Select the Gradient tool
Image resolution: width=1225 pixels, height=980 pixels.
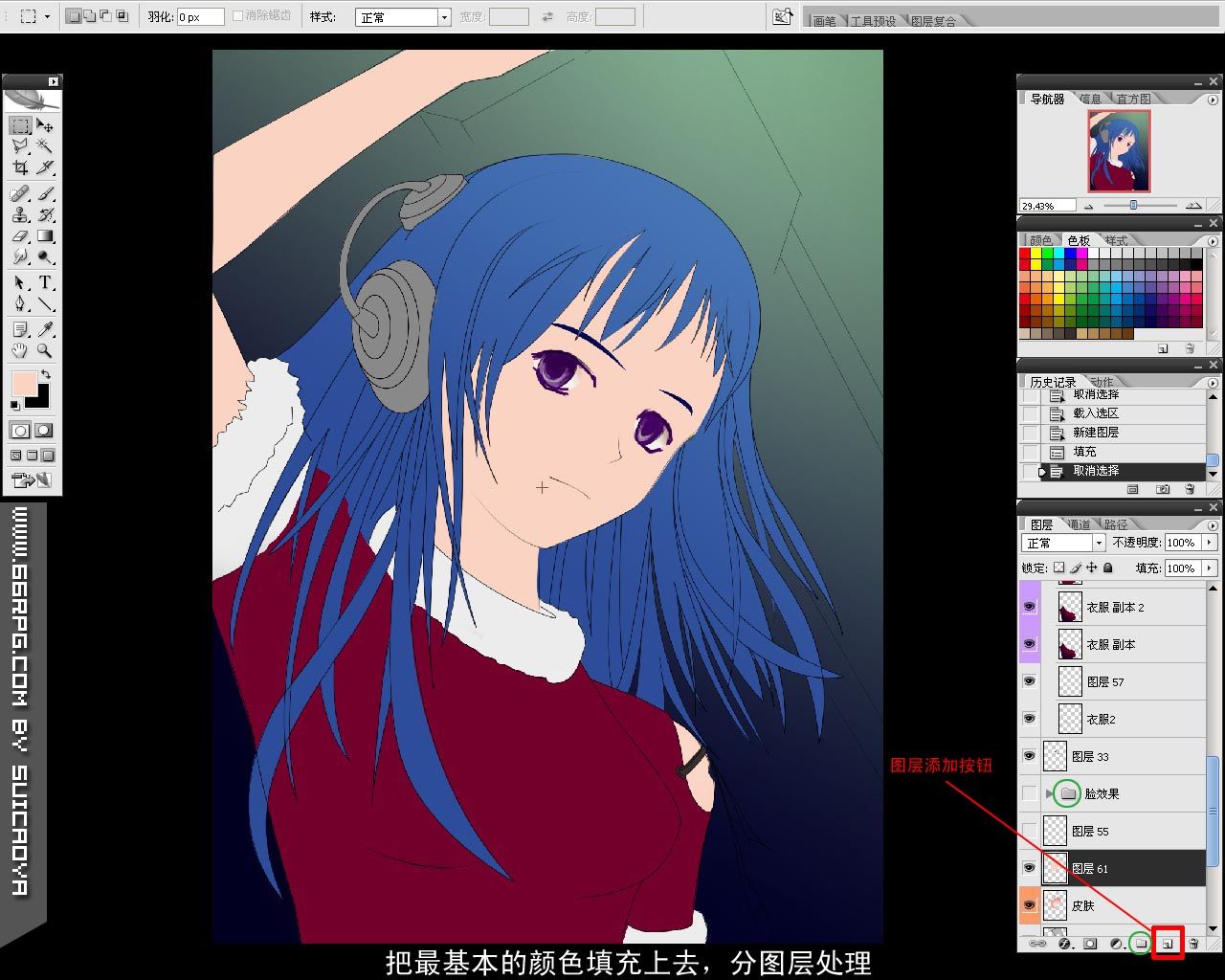pos(45,236)
